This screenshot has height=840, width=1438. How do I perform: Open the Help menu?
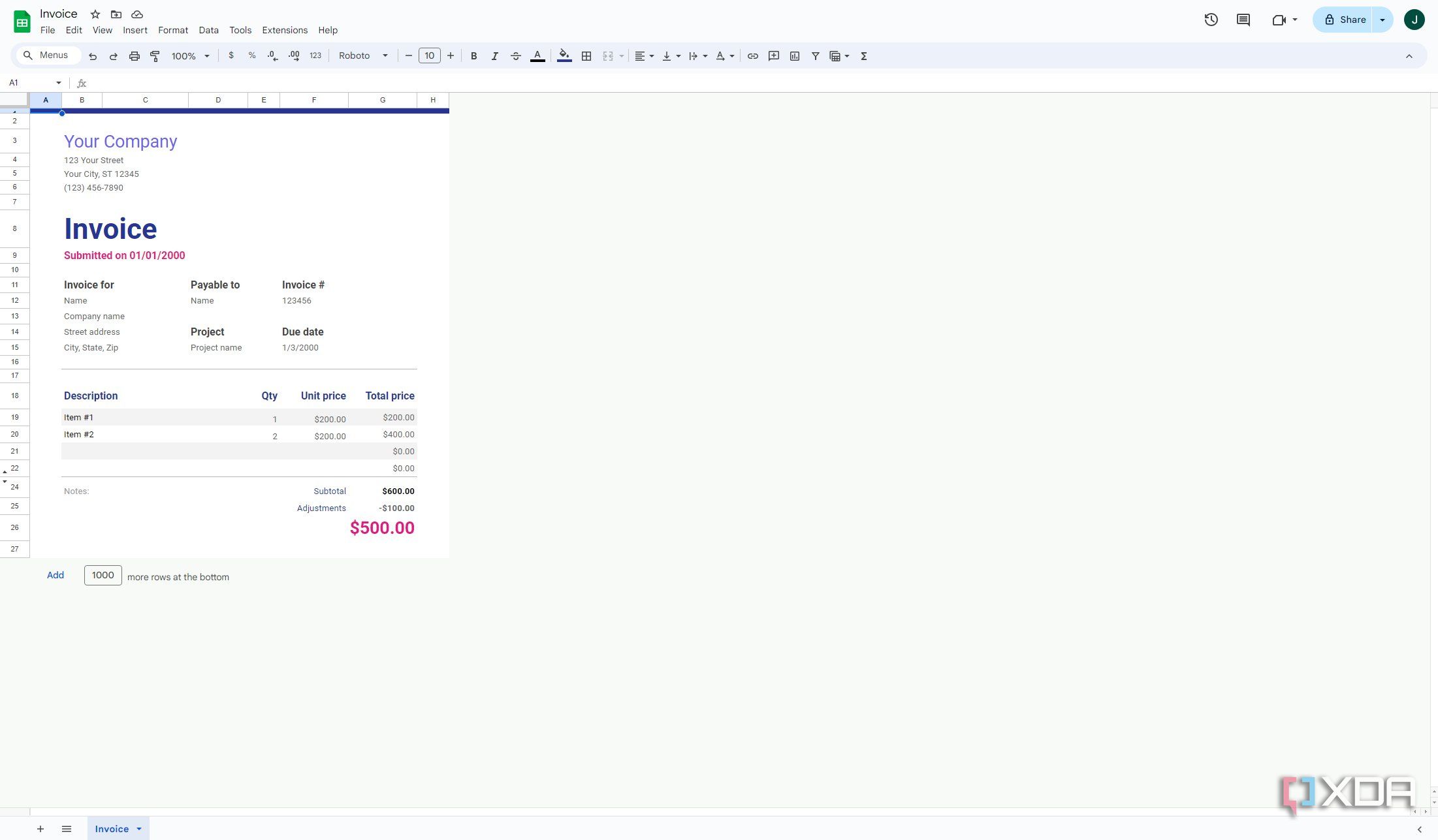(x=328, y=30)
